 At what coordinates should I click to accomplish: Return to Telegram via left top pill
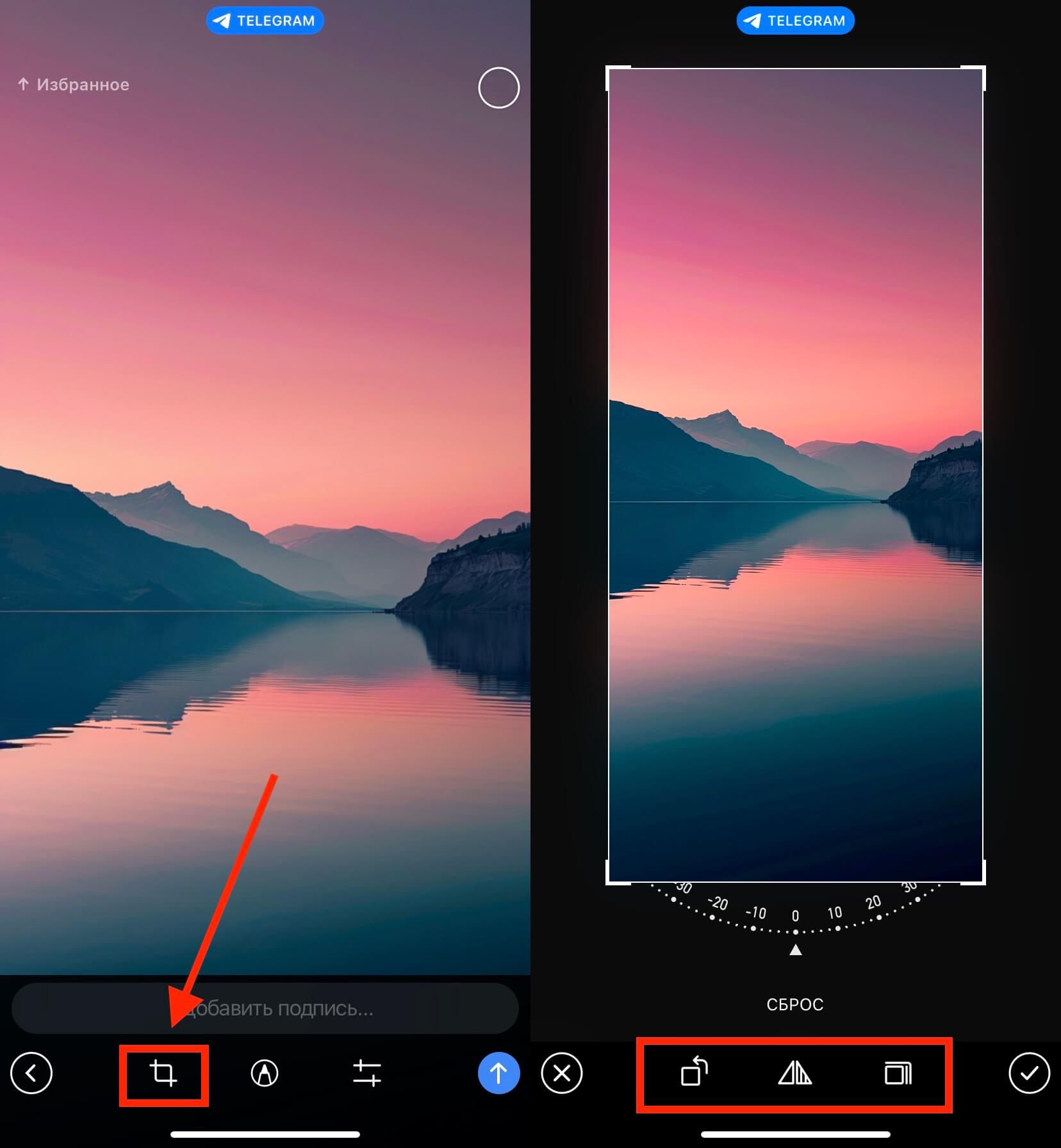[x=265, y=20]
